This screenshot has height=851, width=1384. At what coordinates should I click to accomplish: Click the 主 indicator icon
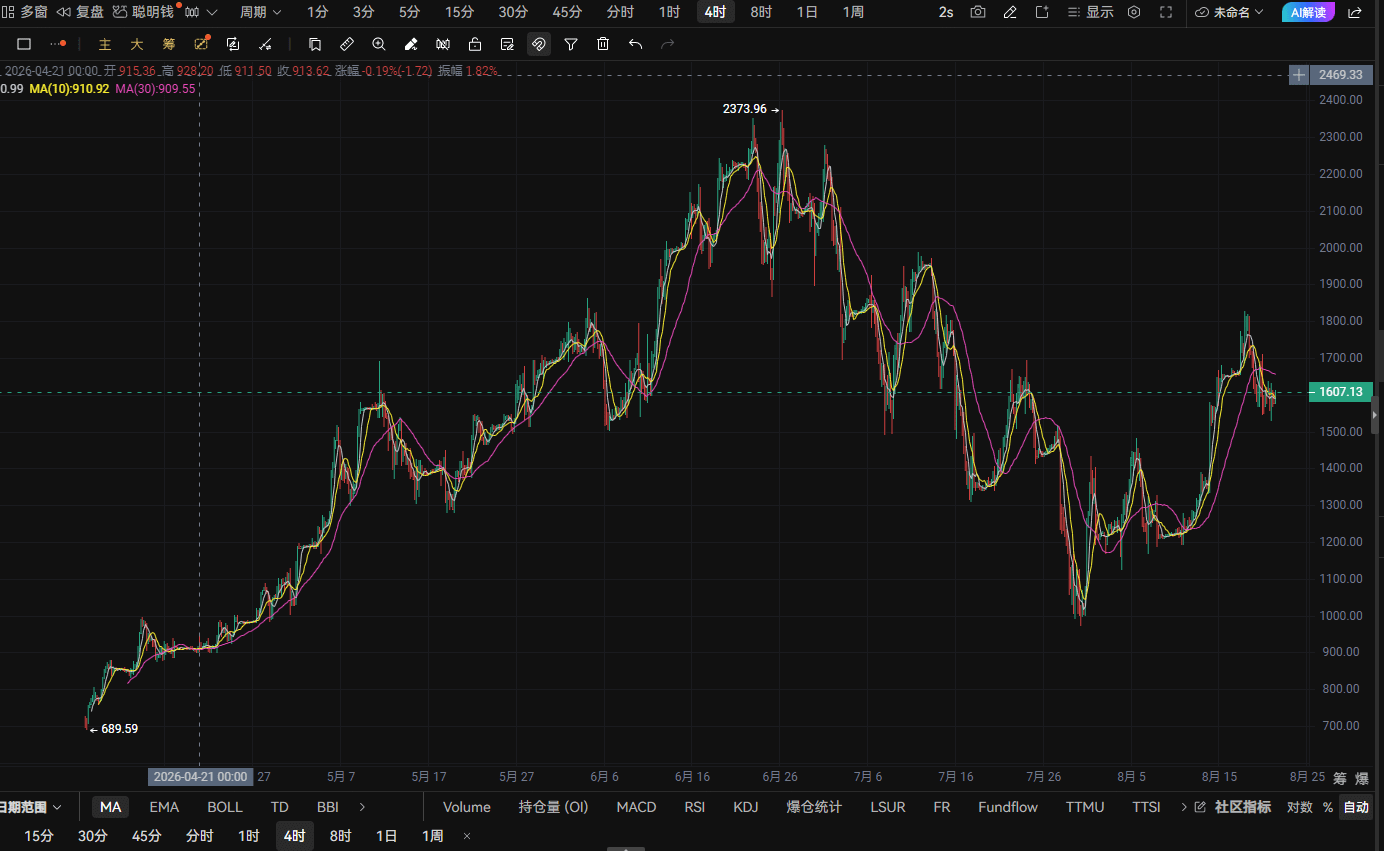(105, 44)
